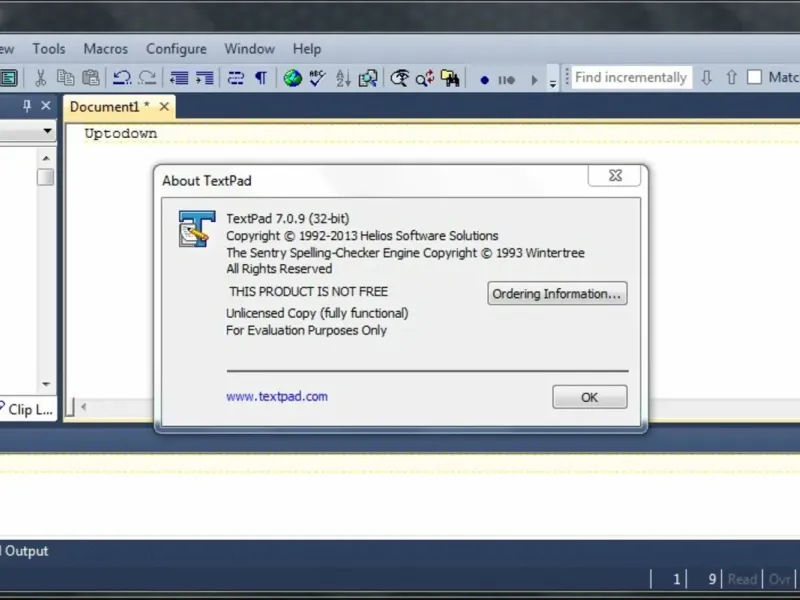Find previous with the up arrow

pos(732,78)
